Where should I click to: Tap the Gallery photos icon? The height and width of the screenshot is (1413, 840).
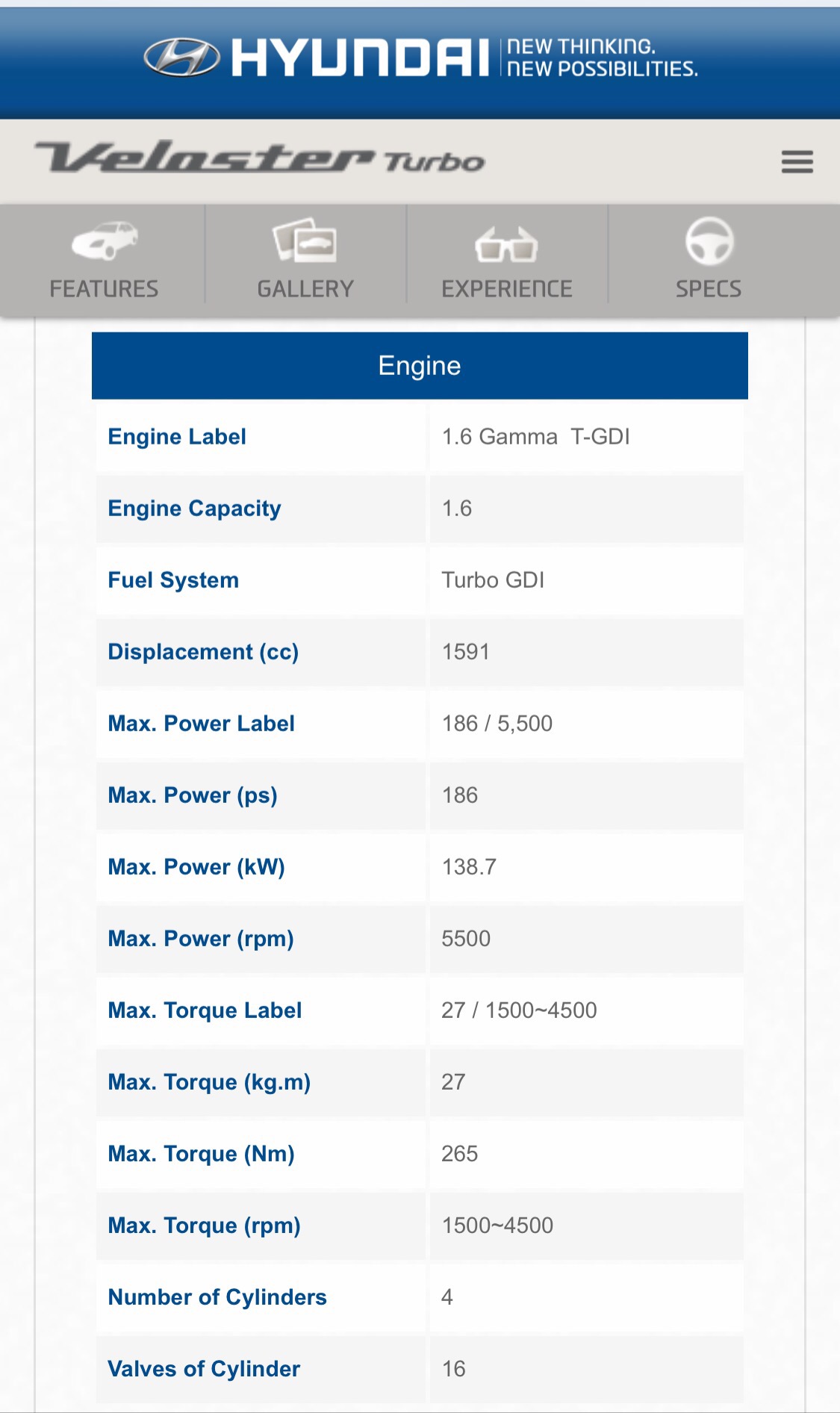click(305, 240)
